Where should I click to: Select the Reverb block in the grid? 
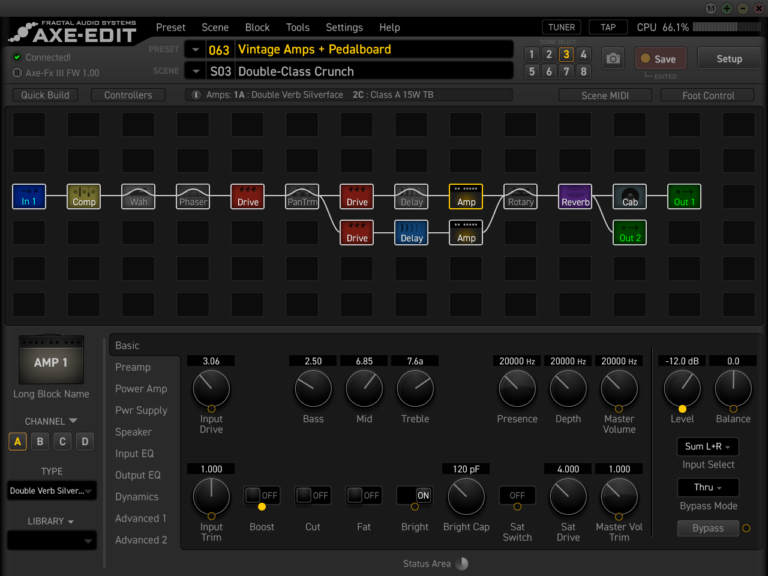coord(575,196)
